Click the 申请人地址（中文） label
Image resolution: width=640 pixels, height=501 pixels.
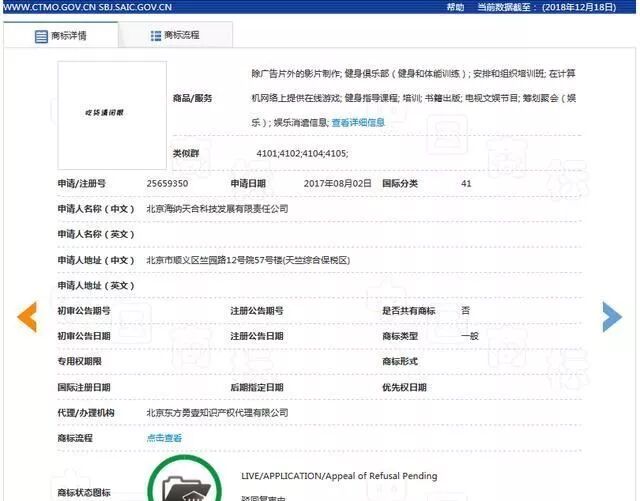click(x=96, y=260)
